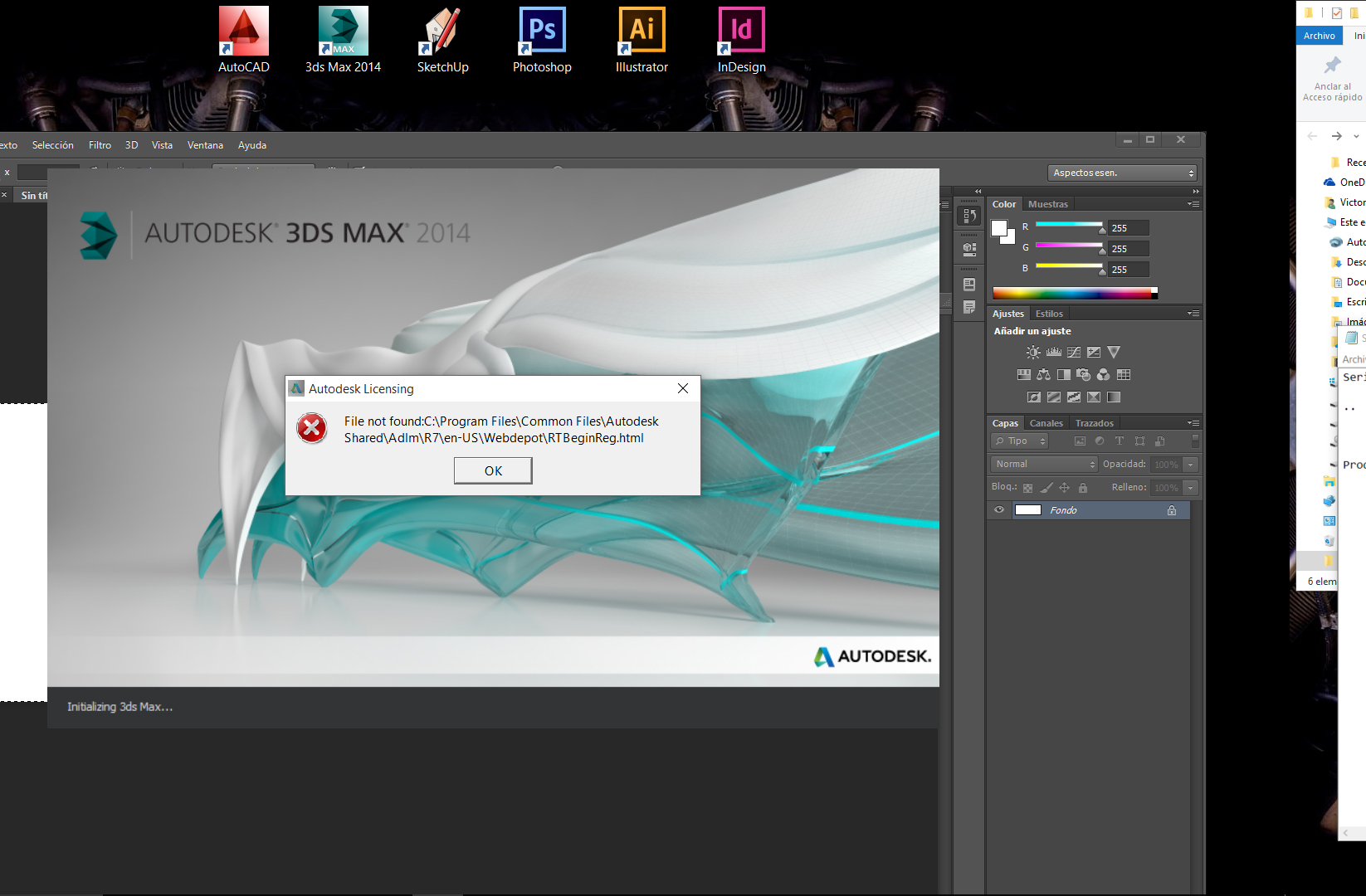Add a Channel Mixer adjustment

click(1104, 375)
